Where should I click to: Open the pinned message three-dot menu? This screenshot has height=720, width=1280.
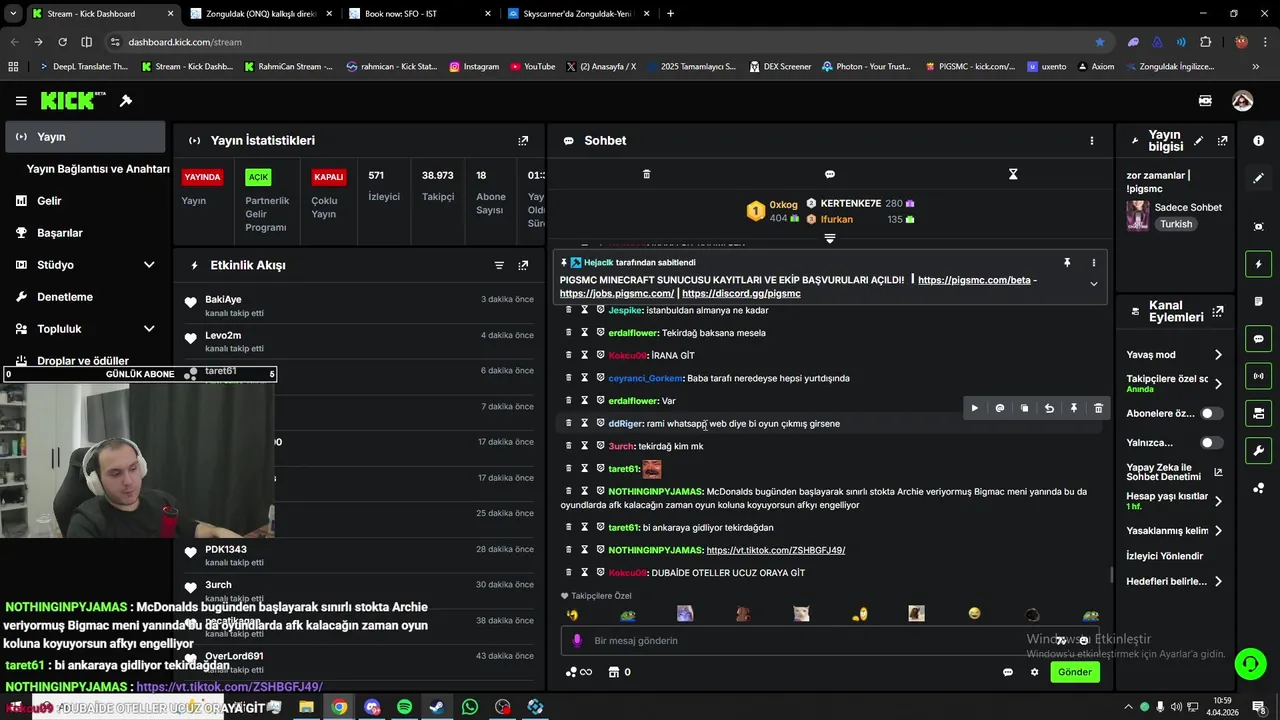point(1093,263)
